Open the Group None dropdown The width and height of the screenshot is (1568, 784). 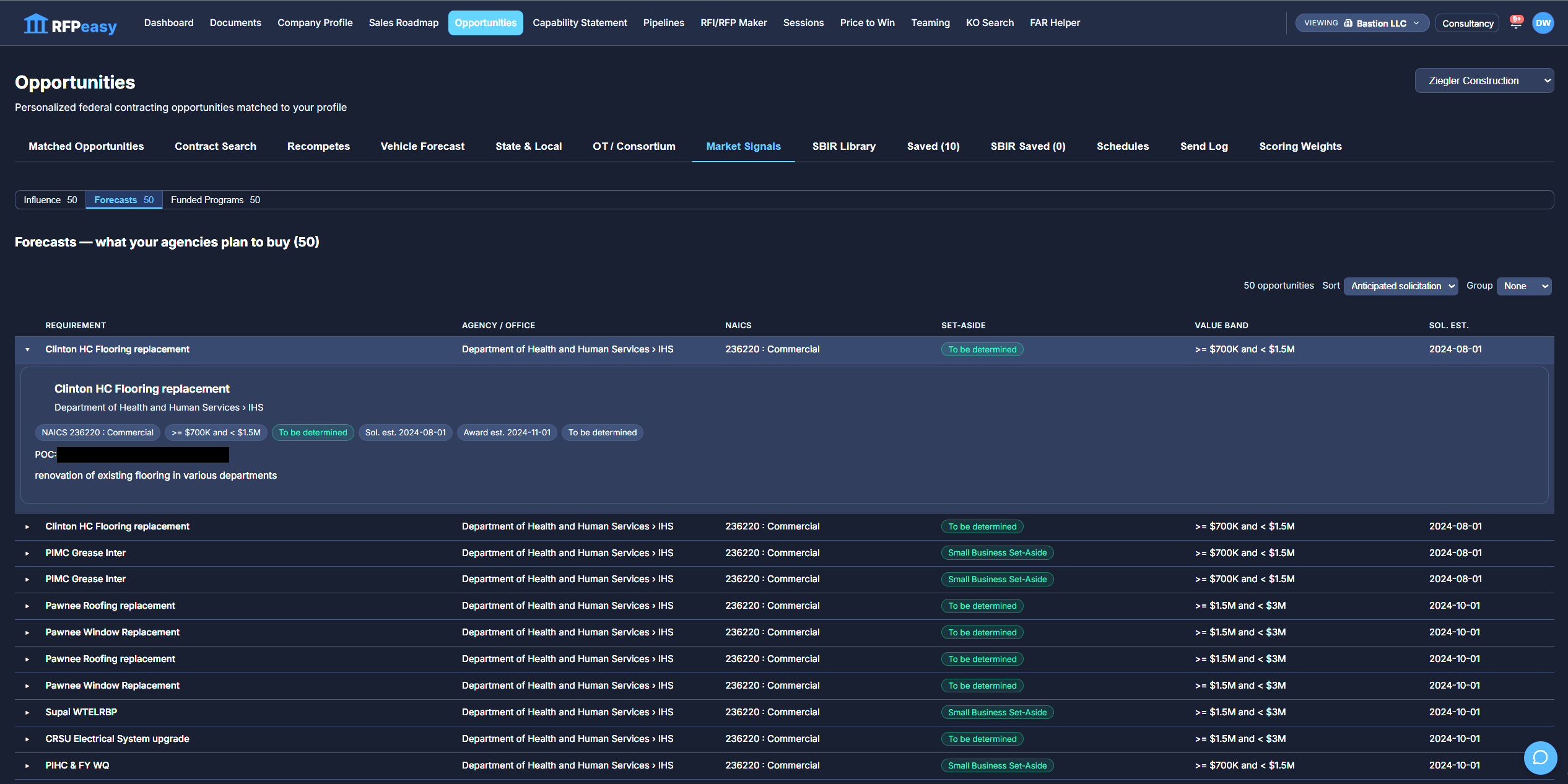[1524, 286]
